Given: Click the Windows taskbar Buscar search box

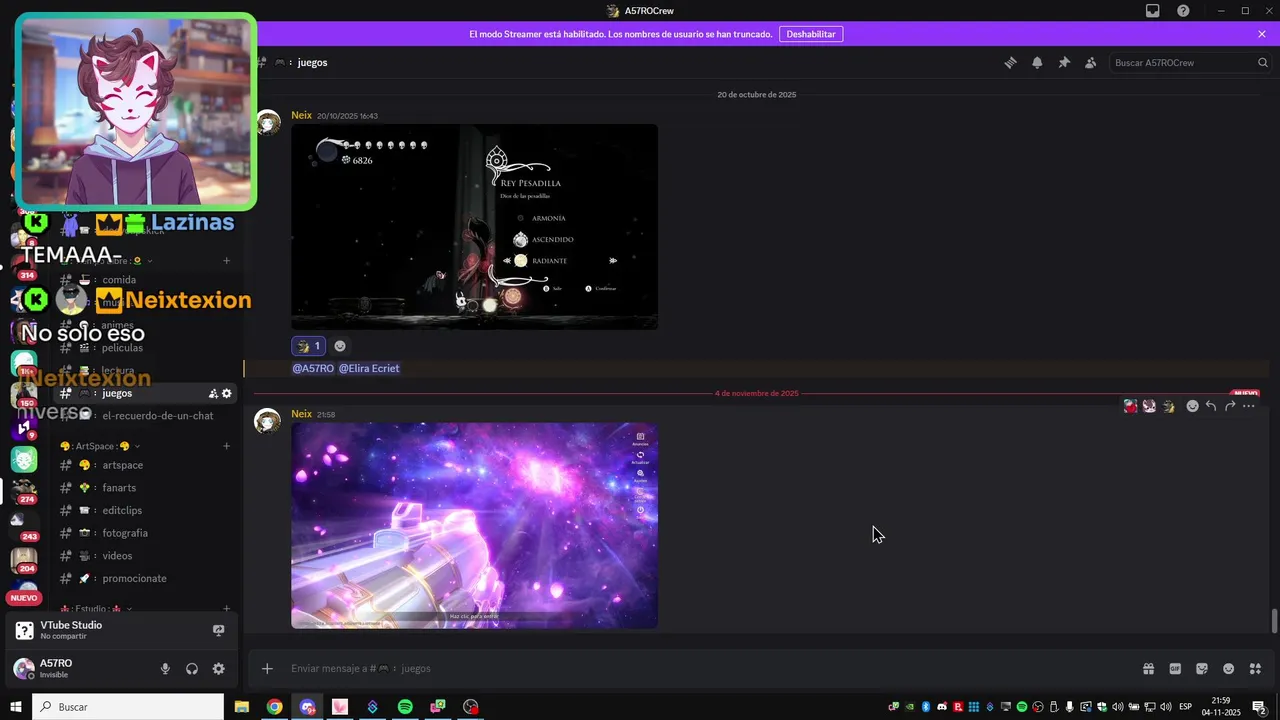Looking at the screenshot, I should point(128,707).
